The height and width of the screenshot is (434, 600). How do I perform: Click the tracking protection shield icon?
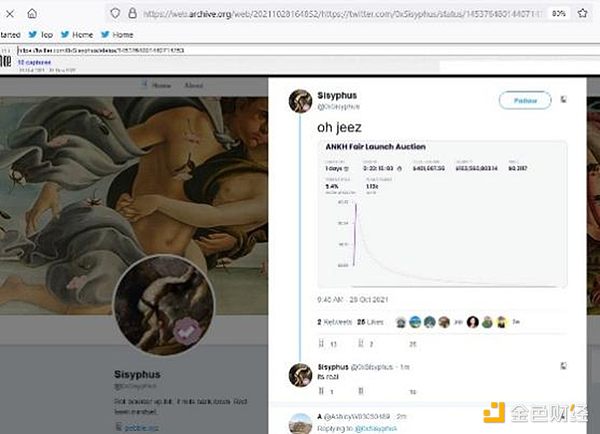[115, 13]
